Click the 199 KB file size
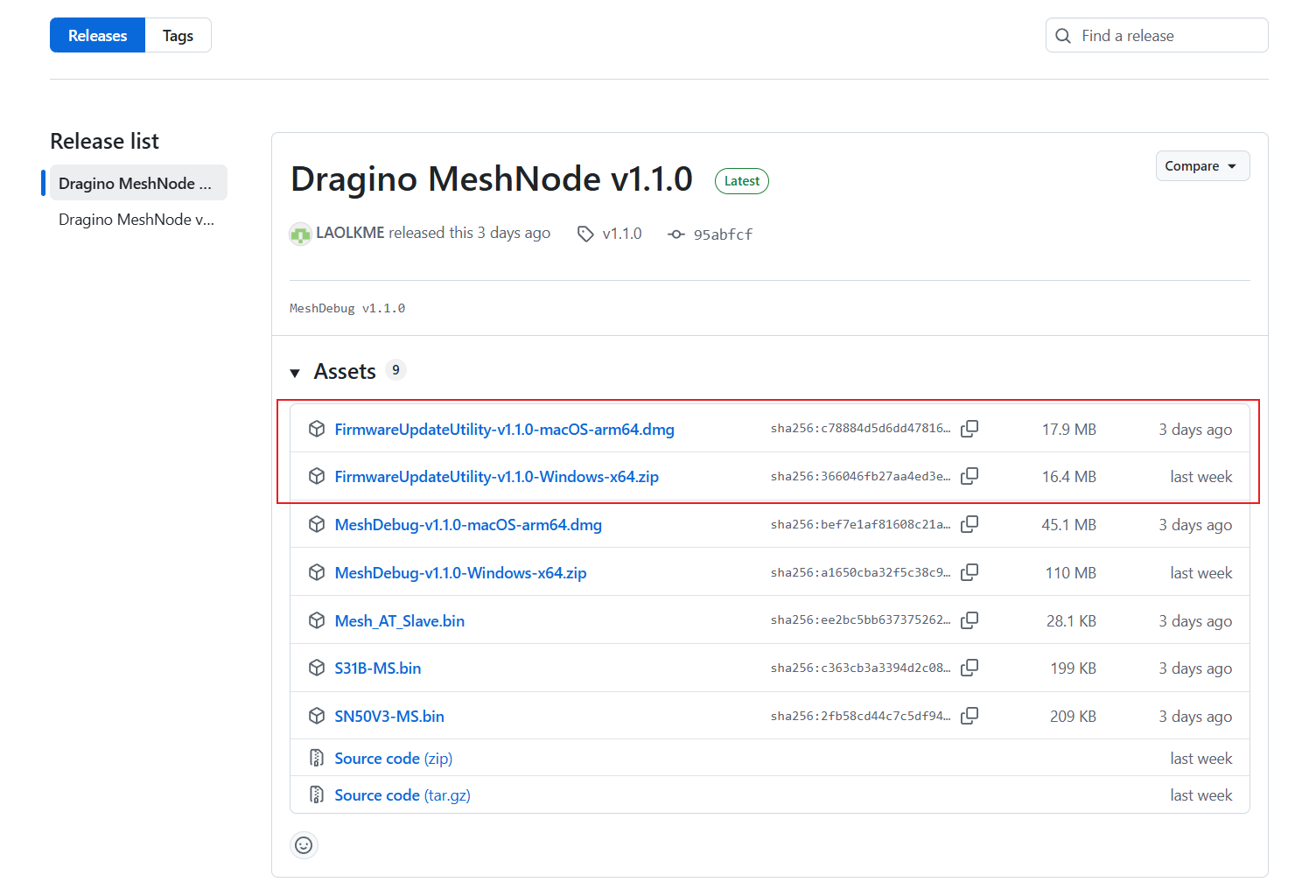This screenshot has width=1316, height=896. pyautogui.click(x=1073, y=668)
